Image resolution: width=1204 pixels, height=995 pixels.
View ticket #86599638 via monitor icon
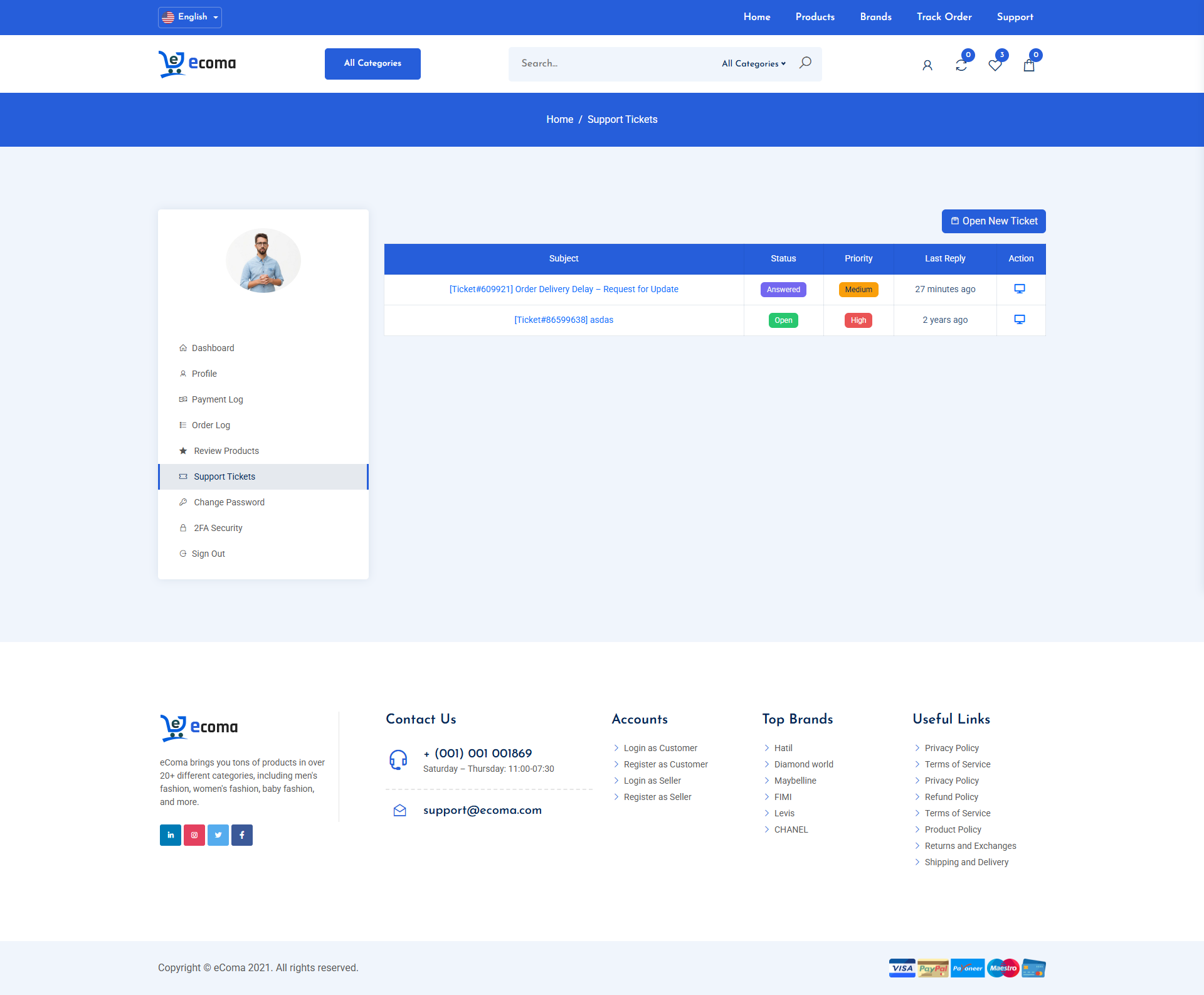[x=1020, y=320]
